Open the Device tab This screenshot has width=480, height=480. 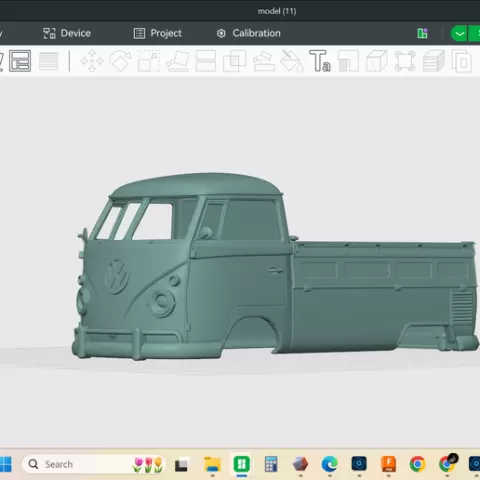[67, 33]
